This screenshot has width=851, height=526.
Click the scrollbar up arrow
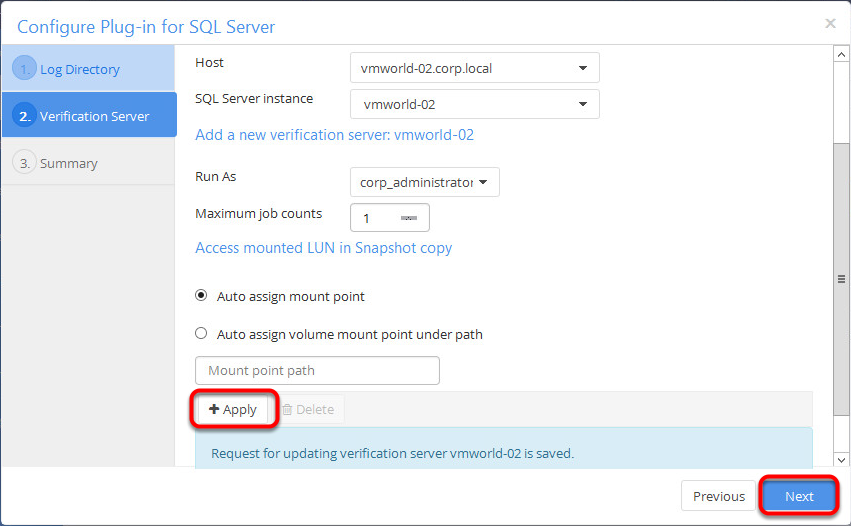[x=840, y=55]
